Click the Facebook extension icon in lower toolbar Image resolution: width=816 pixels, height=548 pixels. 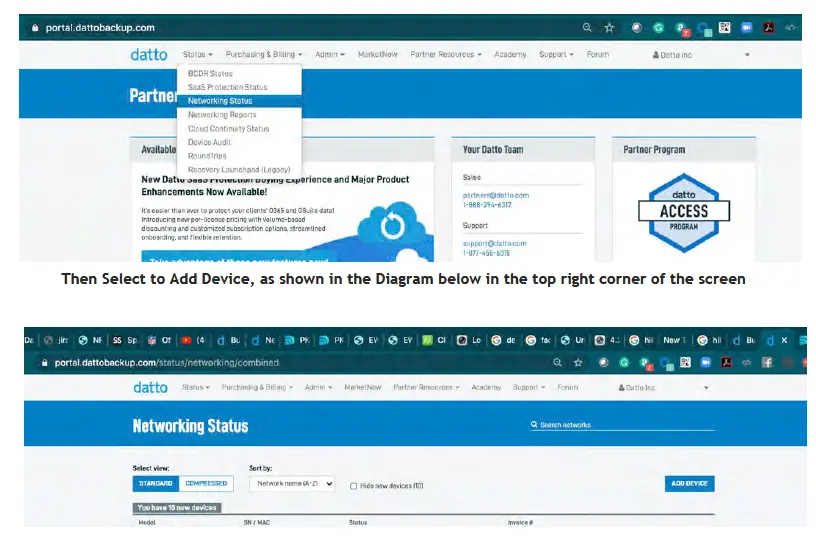tap(767, 363)
